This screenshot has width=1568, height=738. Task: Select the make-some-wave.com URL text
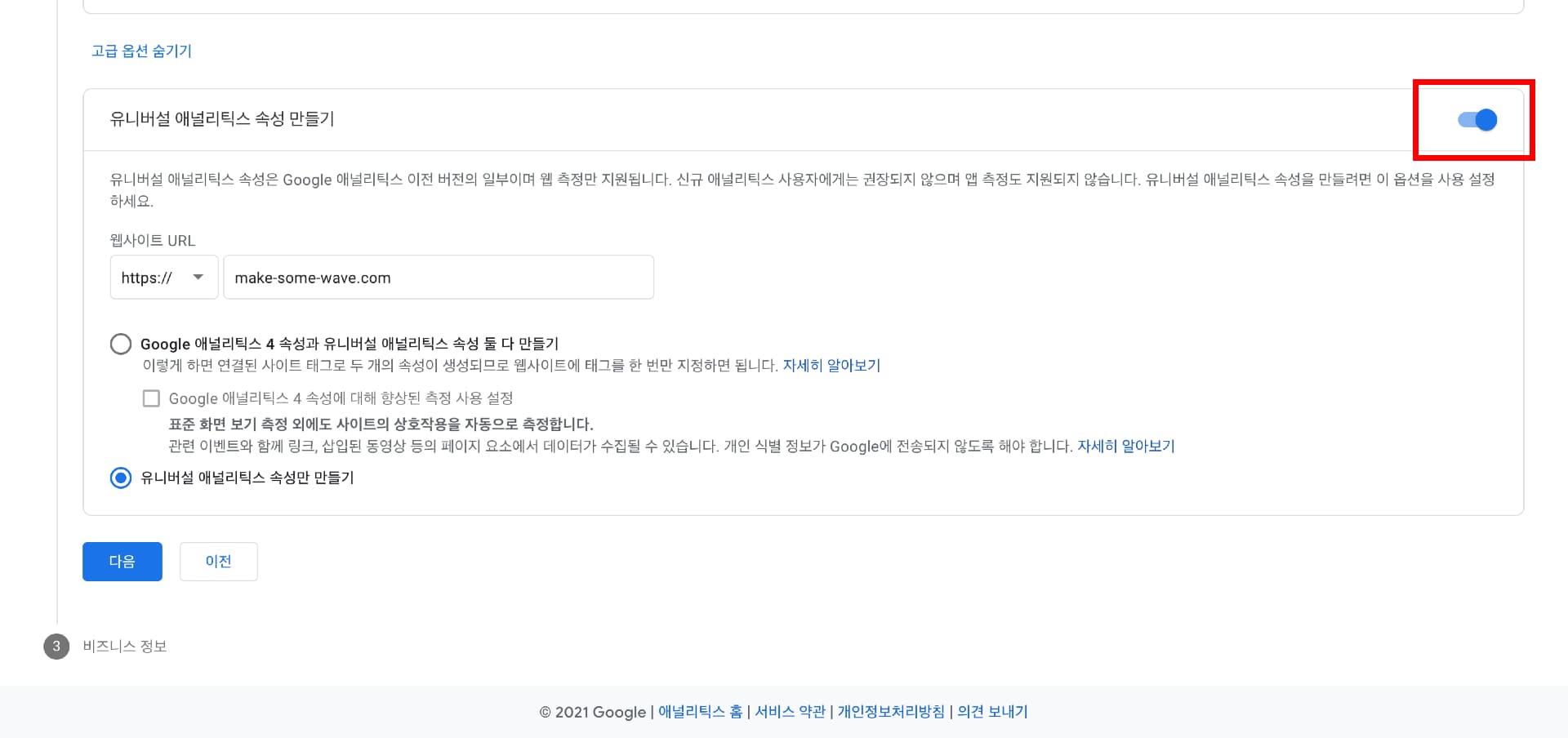(x=312, y=278)
